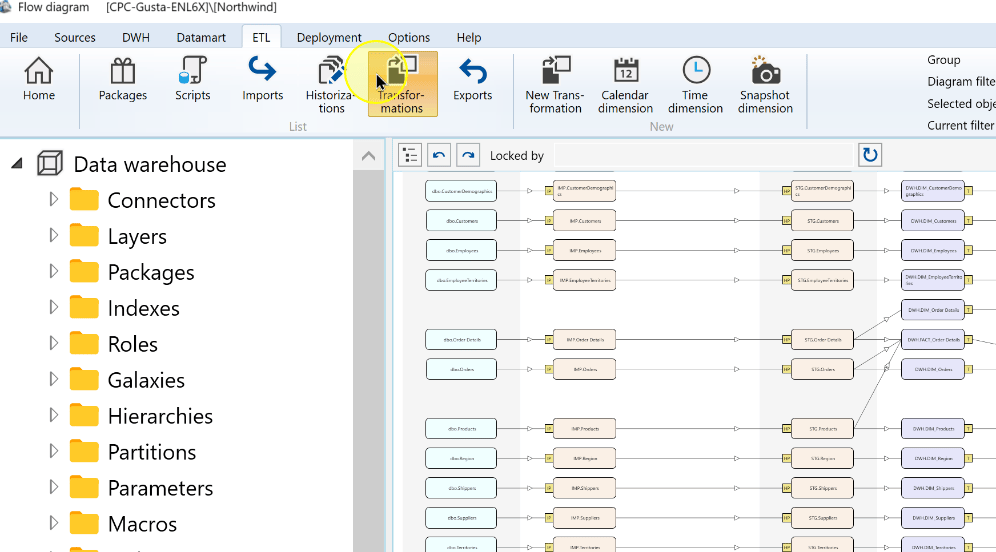Click the T badge on DWH.DIM_Customers node
The height and width of the screenshot is (552, 996).
click(x=969, y=220)
